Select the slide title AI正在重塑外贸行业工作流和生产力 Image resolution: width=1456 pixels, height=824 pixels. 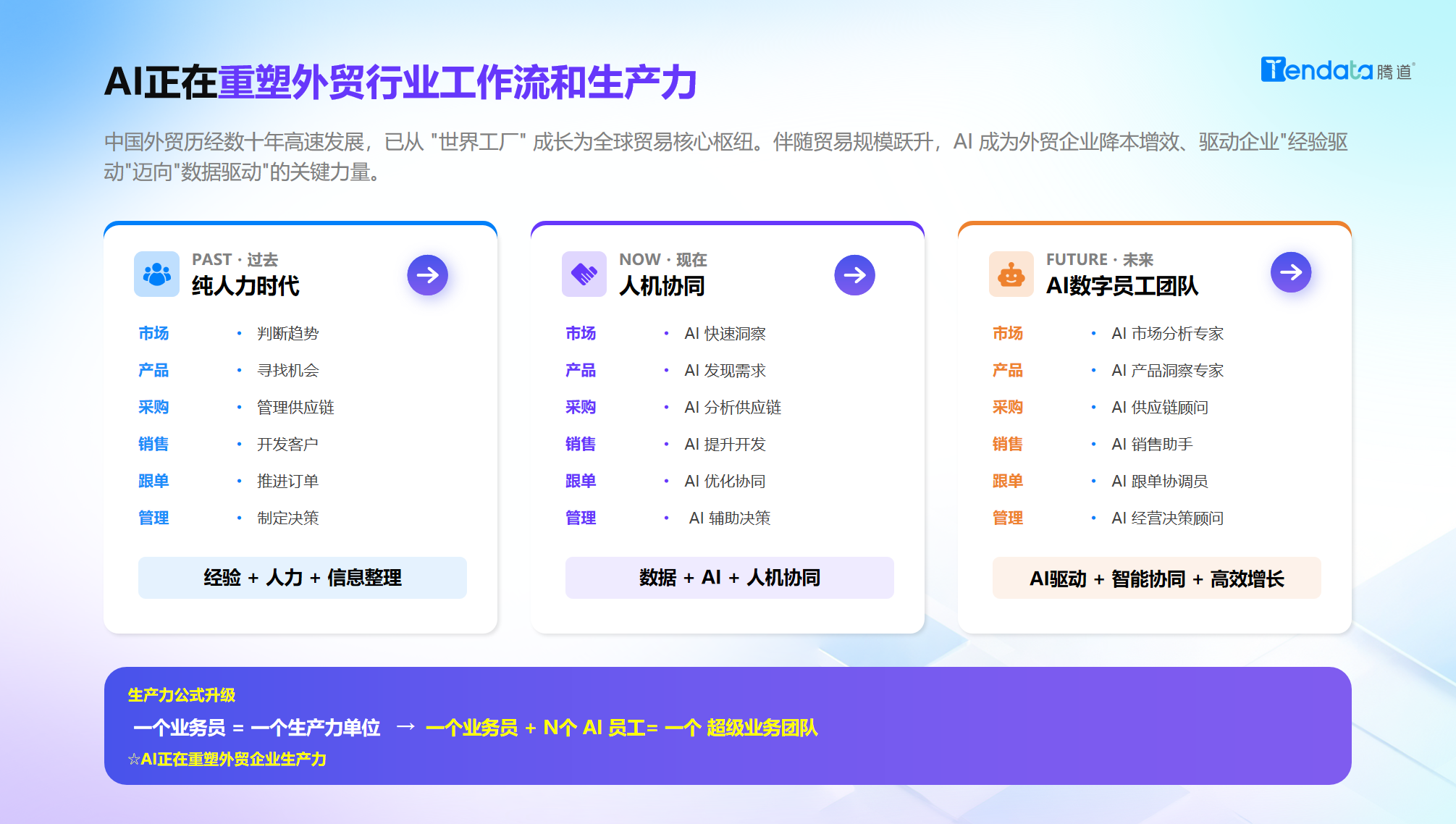click(400, 82)
